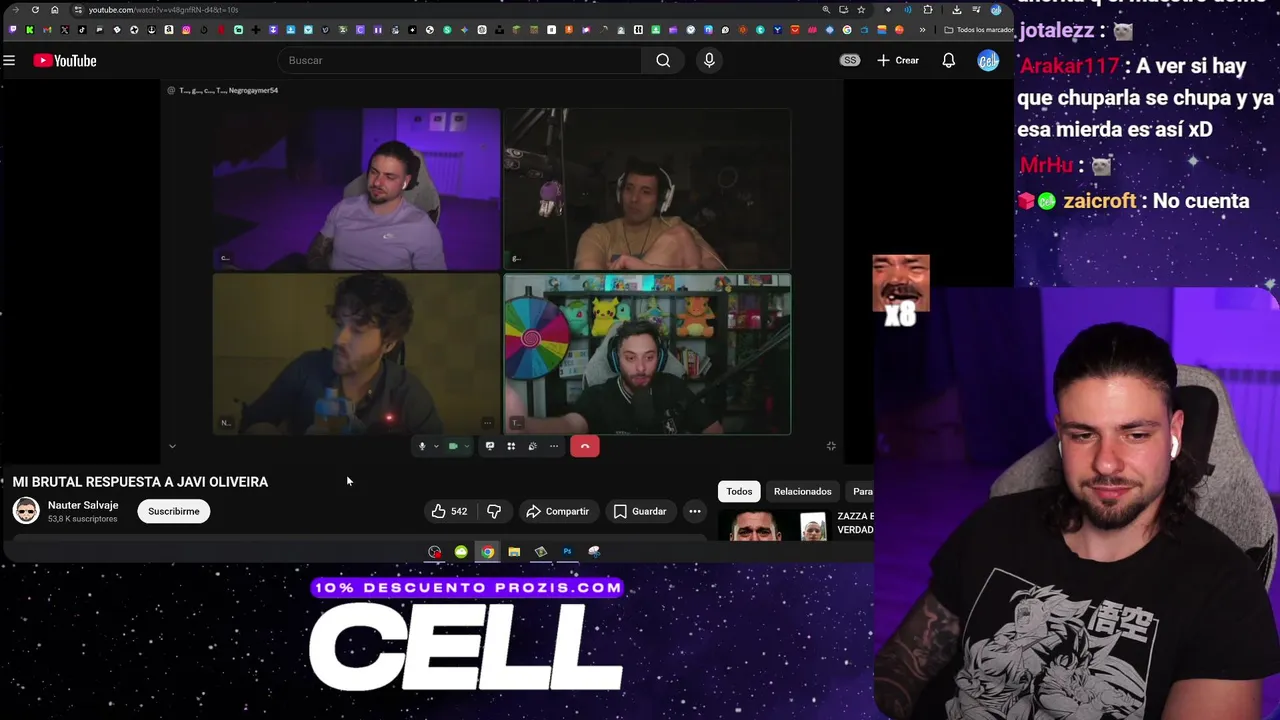Share screen in the video call controls
Viewport: 1280px width, 720px height.
[x=489, y=446]
